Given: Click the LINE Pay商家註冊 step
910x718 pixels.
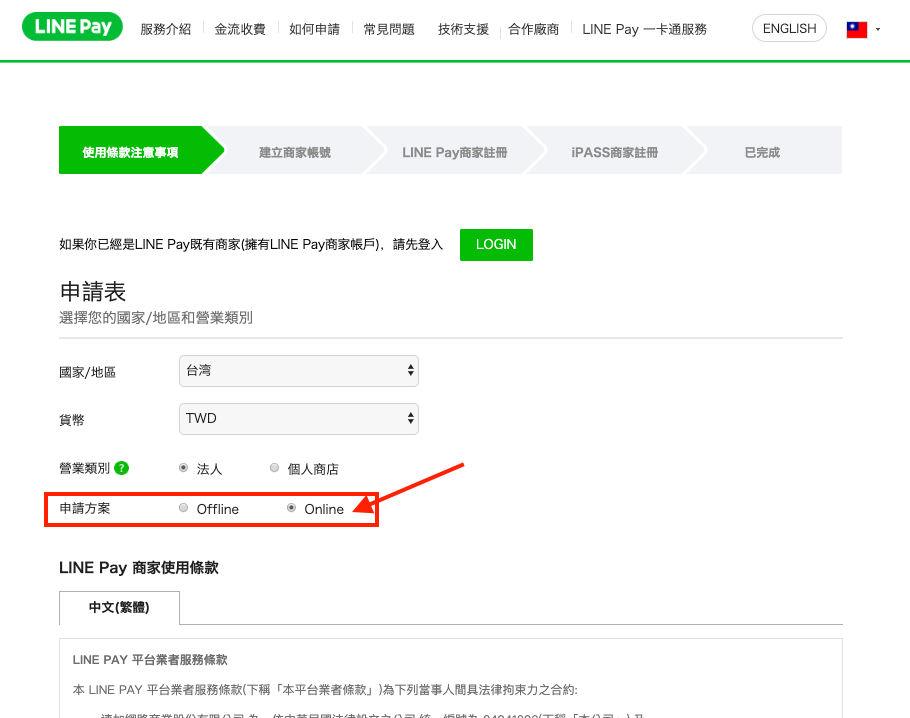Looking at the screenshot, I should pos(455,152).
